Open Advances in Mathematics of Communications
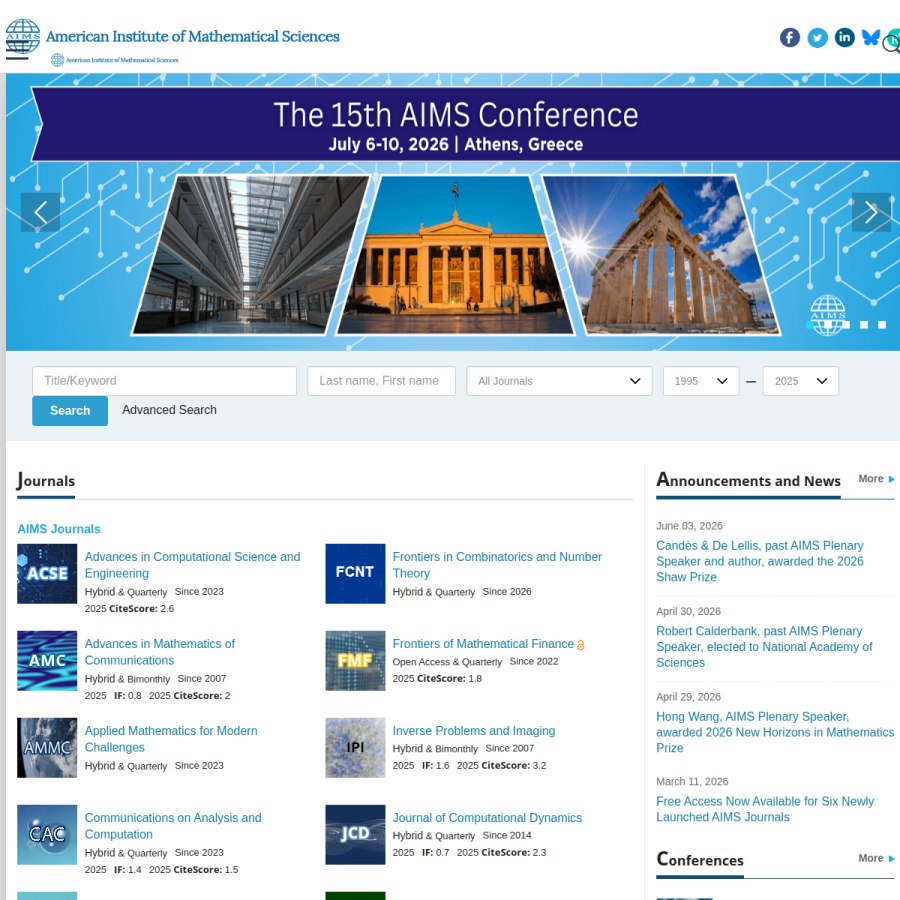Screen dimensions: 900x900 pyautogui.click(x=160, y=652)
